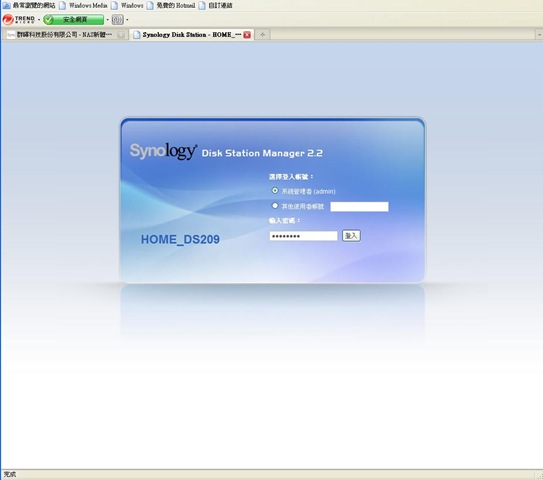Open the Windows bookmark link
The height and width of the screenshot is (480, 543).
127,5
